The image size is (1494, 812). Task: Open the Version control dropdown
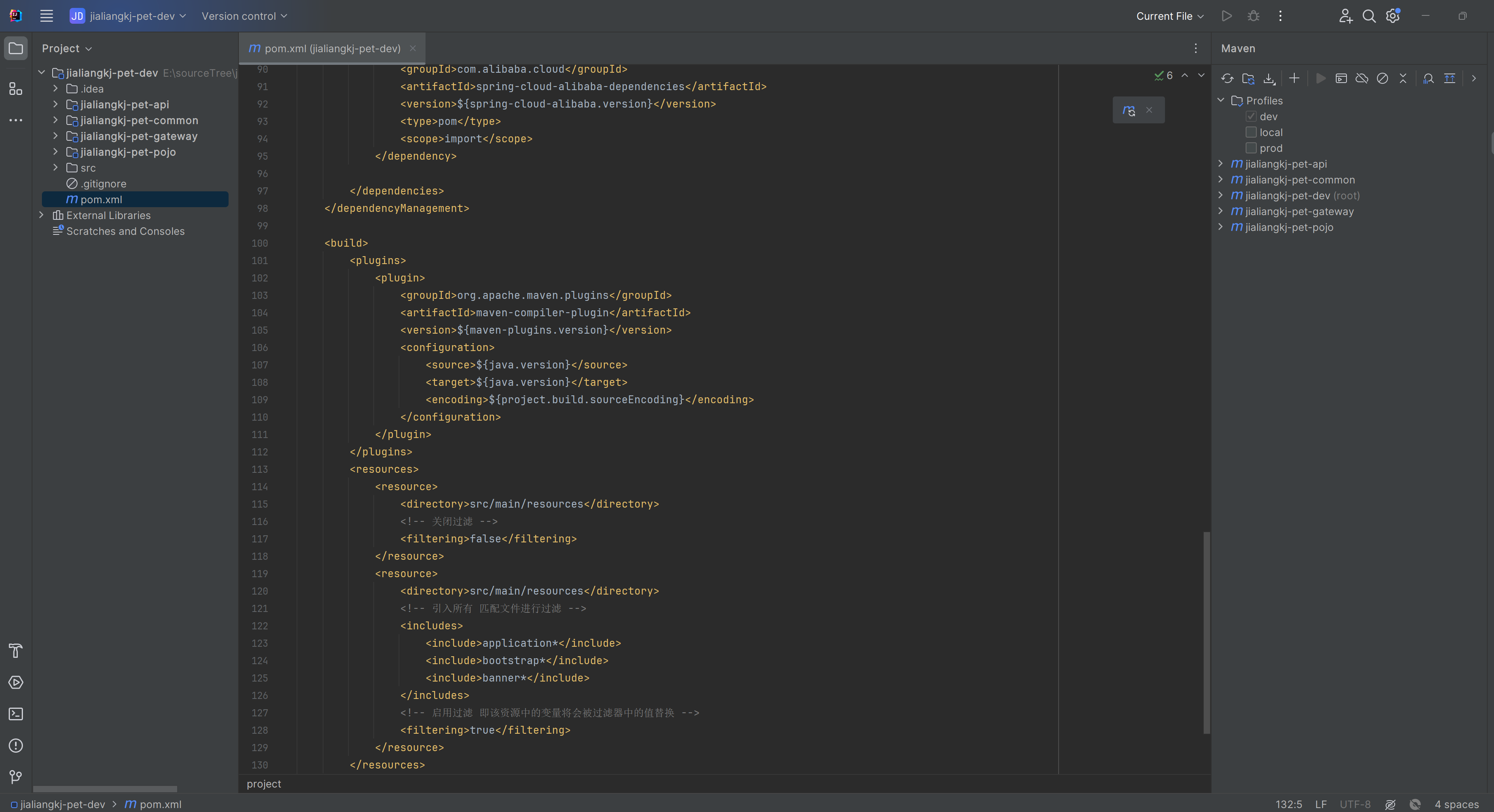click(244, 16)
